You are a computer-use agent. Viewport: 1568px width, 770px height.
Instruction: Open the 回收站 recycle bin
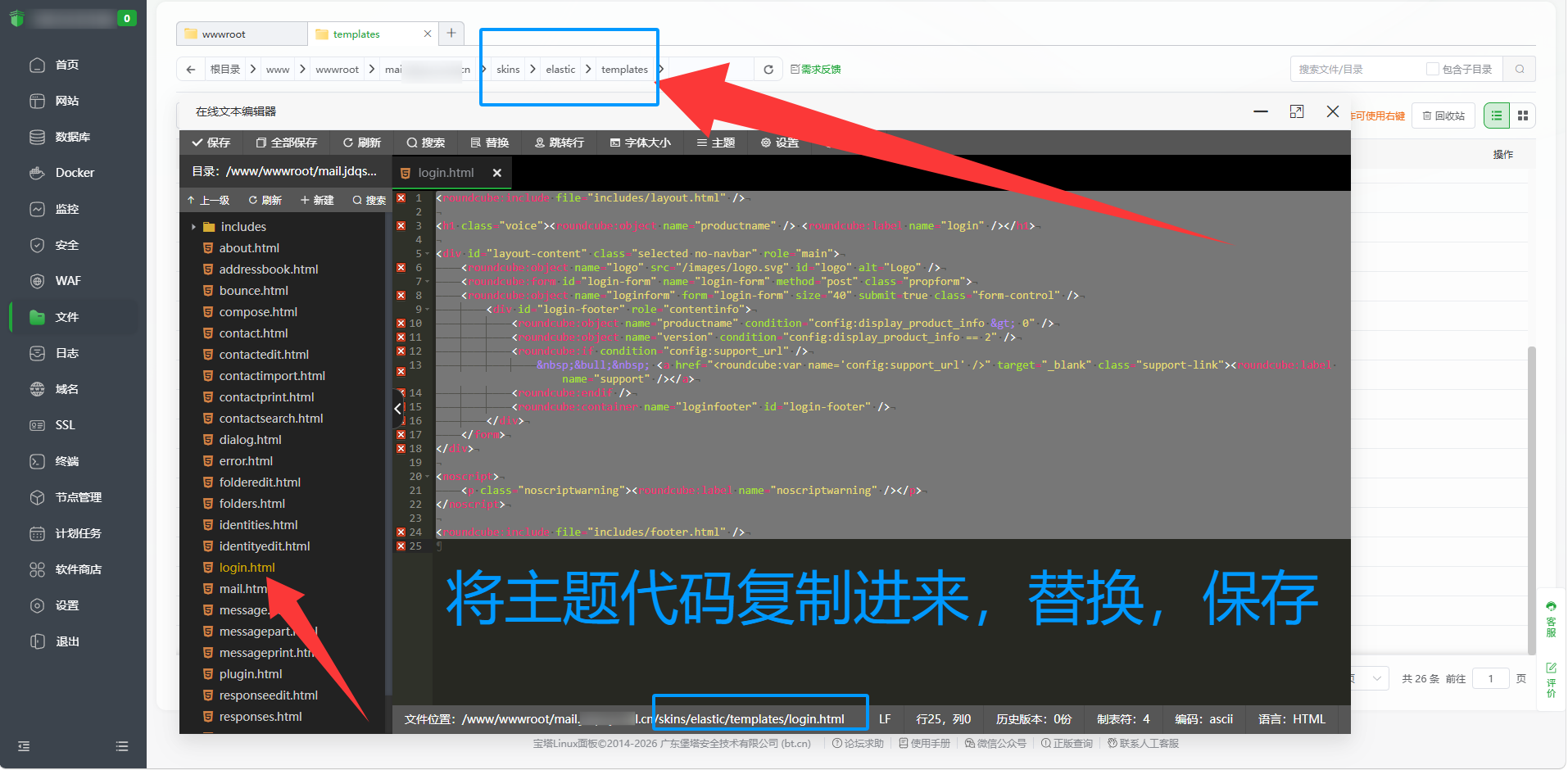tap(1443, 116)
